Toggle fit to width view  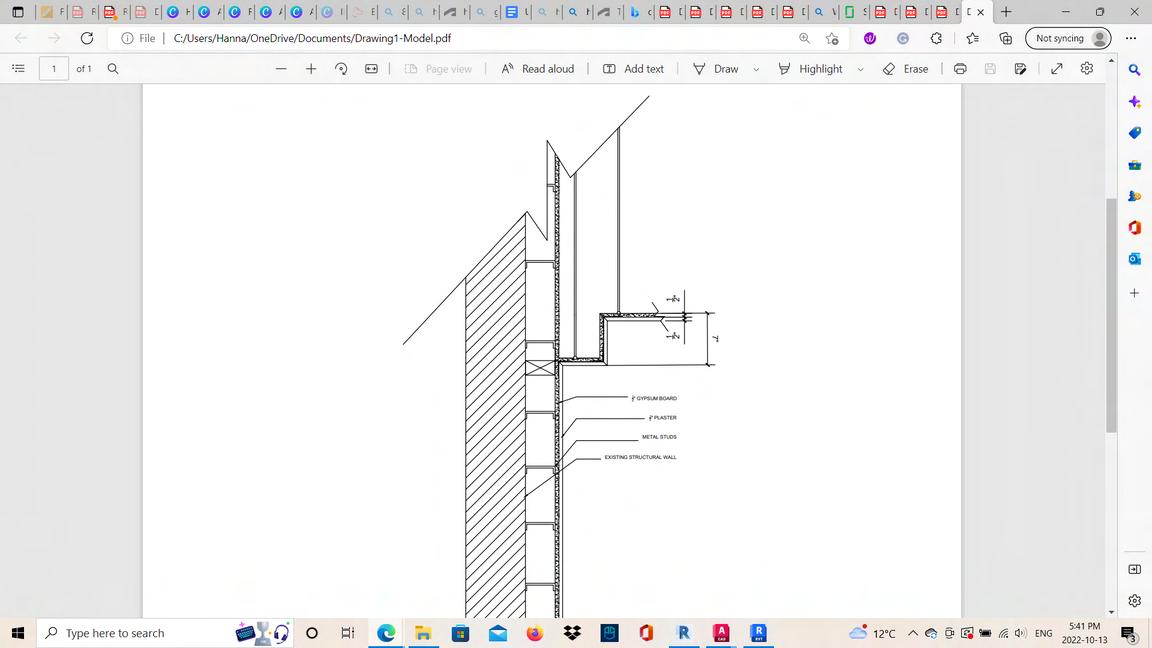[371, 69]
